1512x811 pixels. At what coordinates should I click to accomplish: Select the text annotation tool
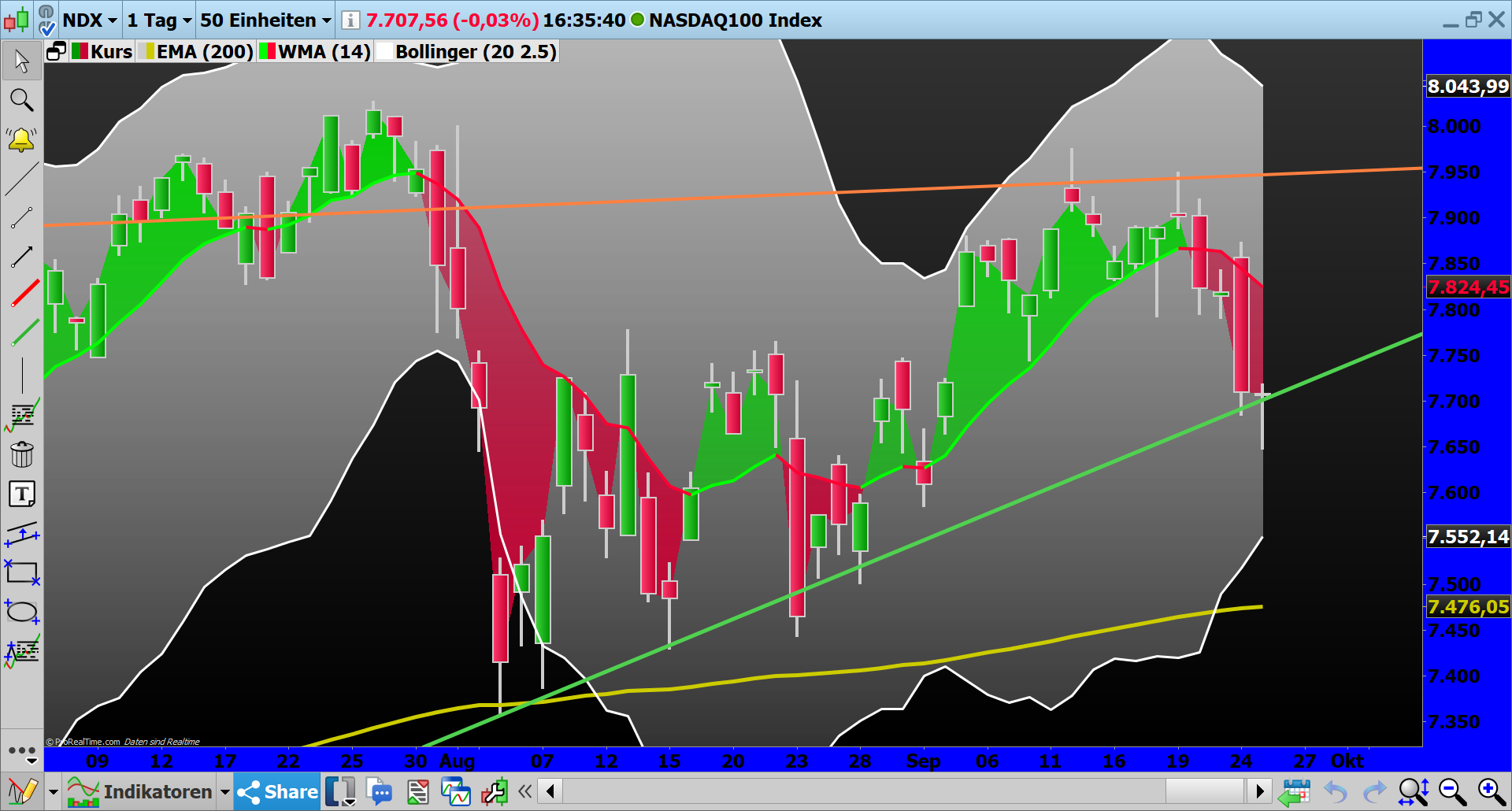(24, 494)
